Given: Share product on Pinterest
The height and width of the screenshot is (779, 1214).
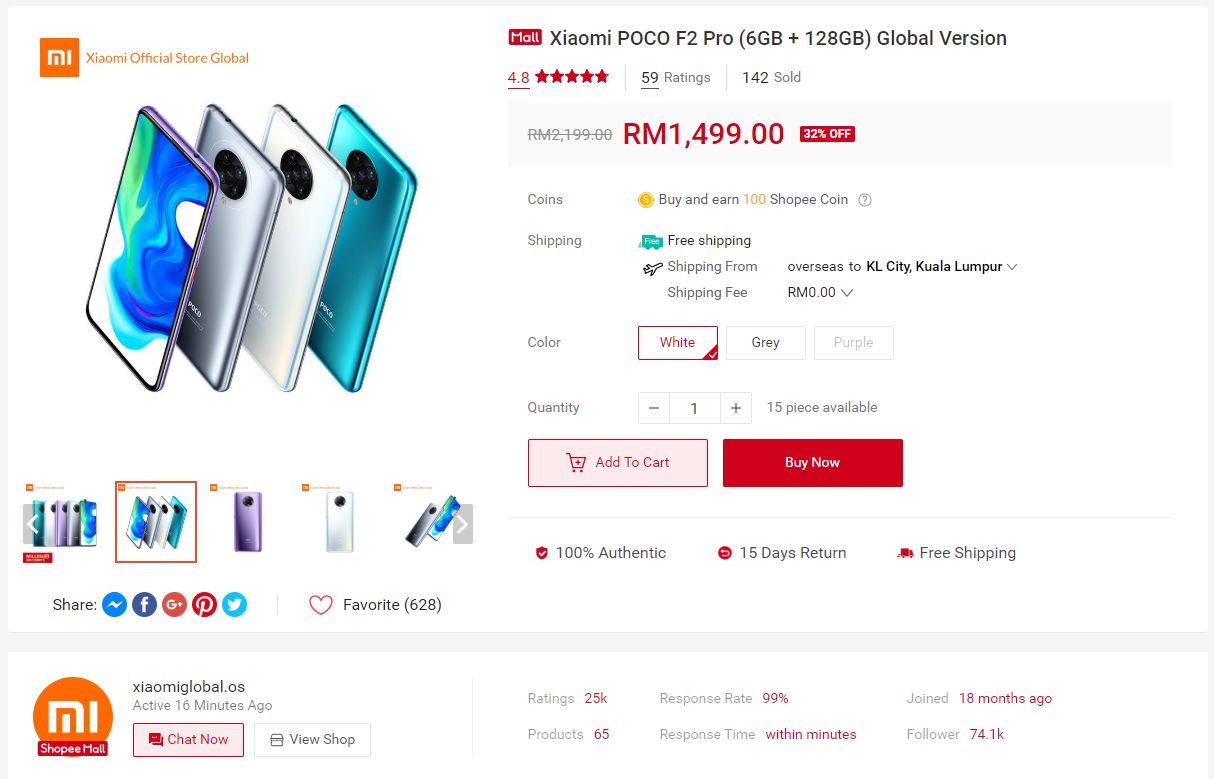Looking at the screenshot, I should click(x=205, y=605).
